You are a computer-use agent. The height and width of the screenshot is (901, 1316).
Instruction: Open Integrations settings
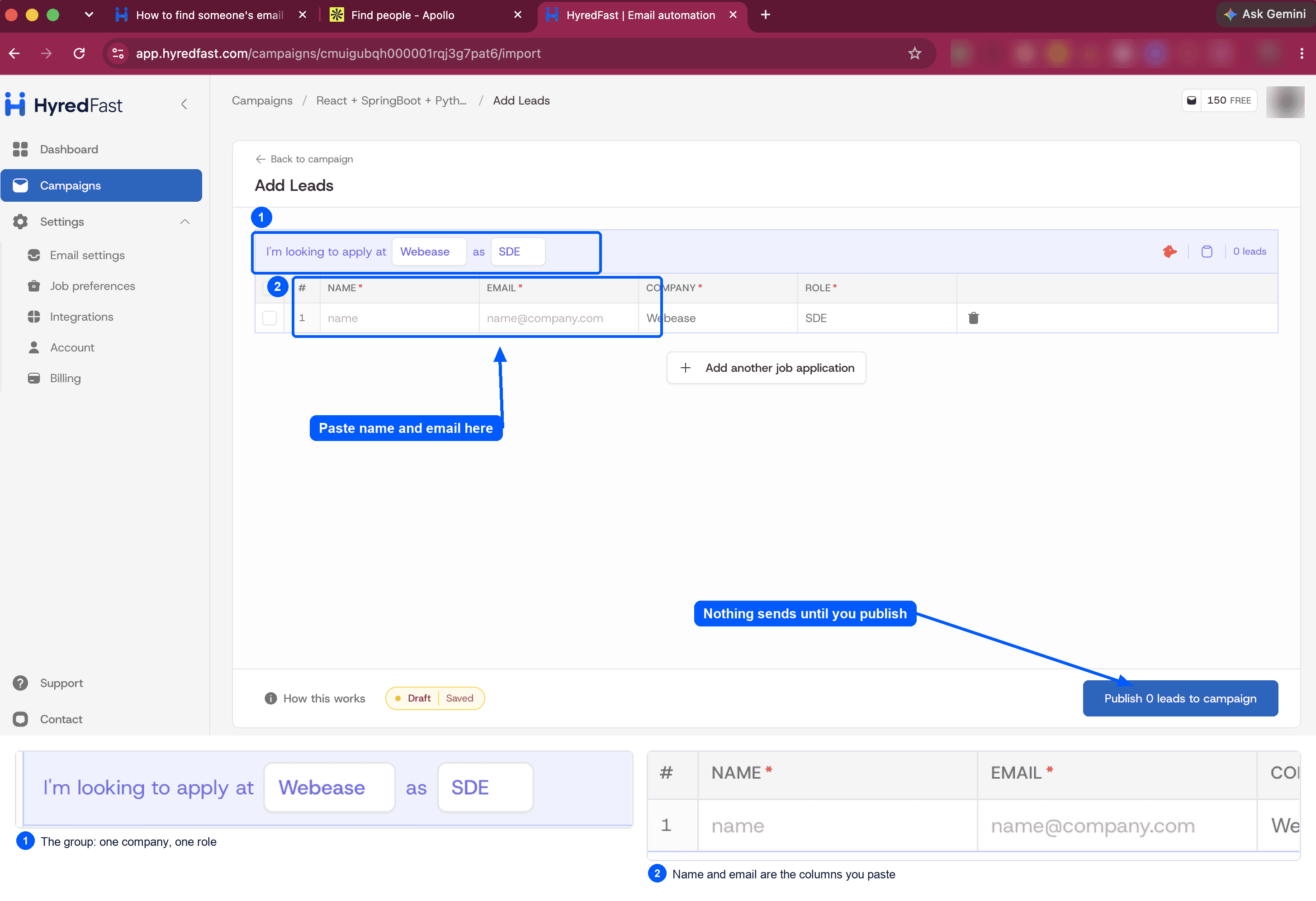[x=81, y=317]
